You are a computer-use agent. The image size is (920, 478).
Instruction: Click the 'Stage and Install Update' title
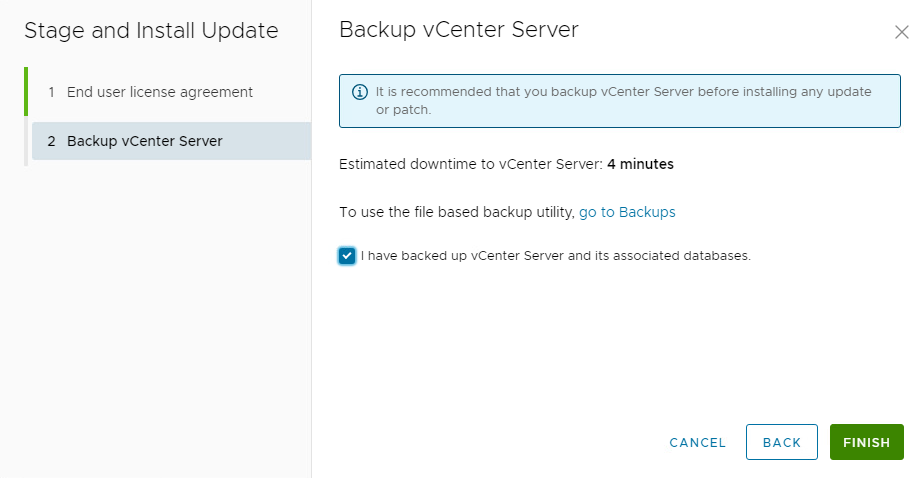(x=151, y=30)
